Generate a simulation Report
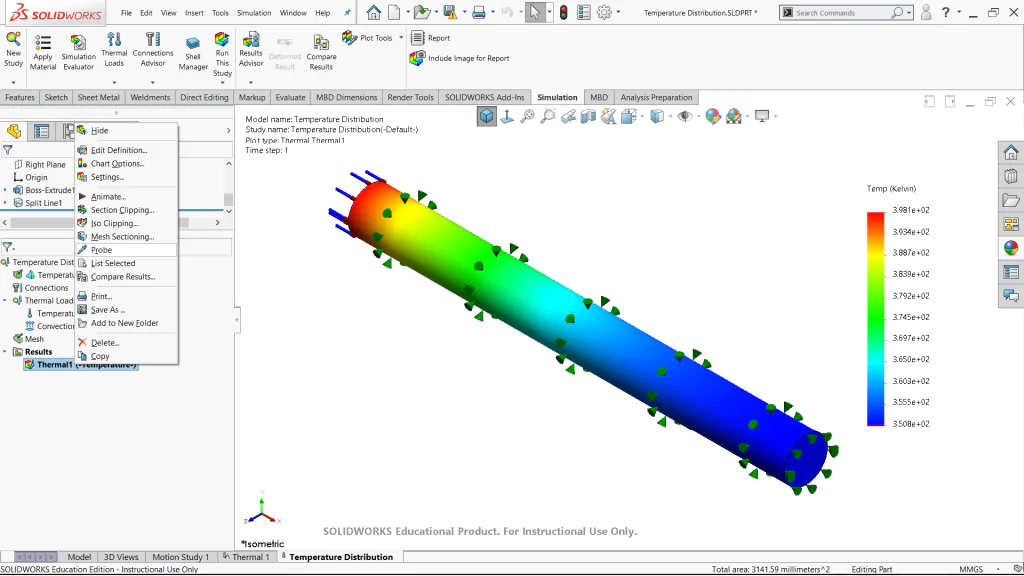 pos(431,38)
